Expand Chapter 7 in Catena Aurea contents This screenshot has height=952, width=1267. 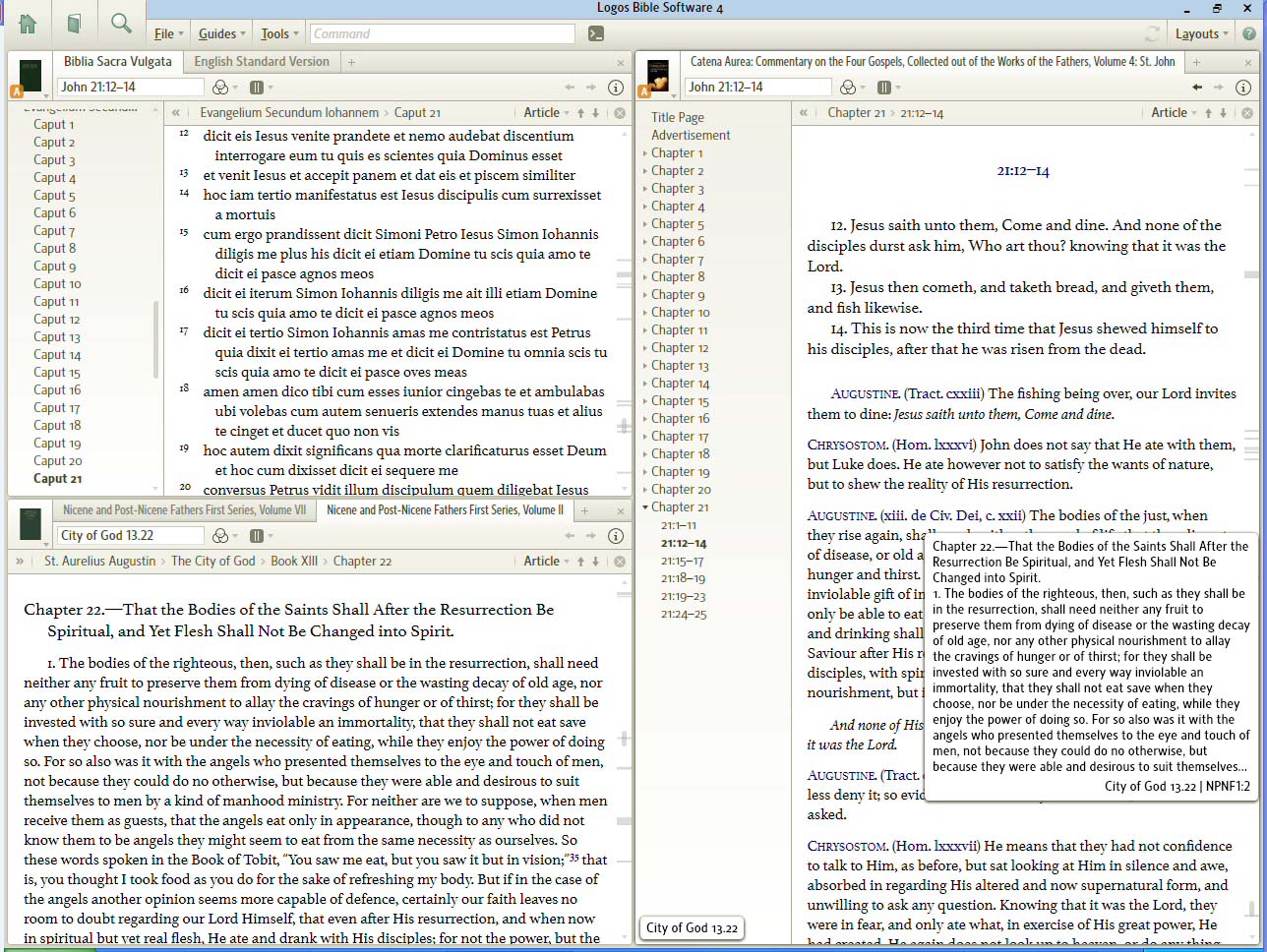tap(645, 260)
